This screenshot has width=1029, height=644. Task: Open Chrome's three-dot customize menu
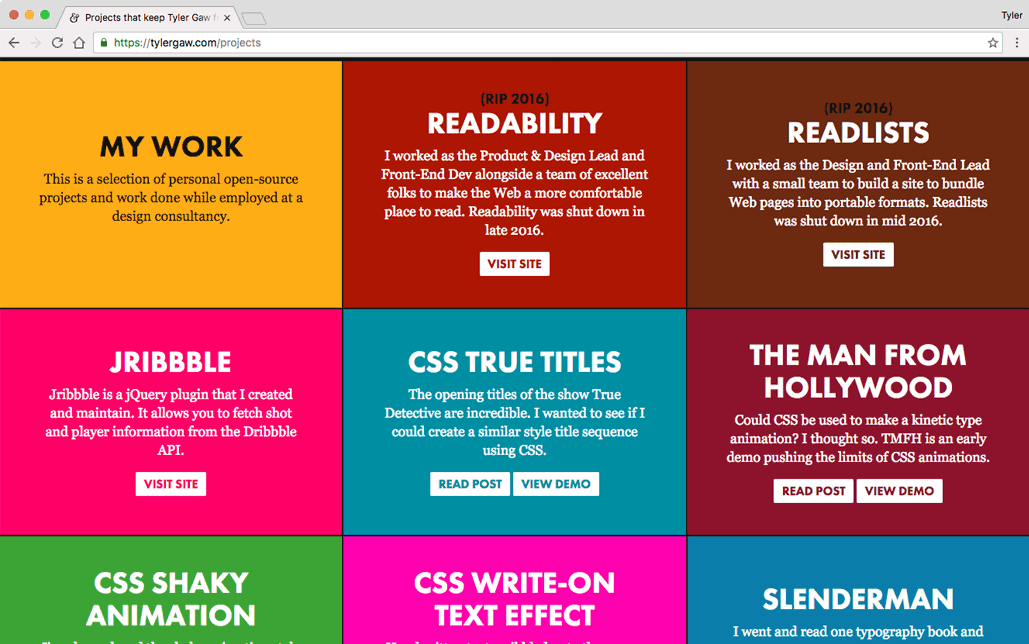point(1016,42)
